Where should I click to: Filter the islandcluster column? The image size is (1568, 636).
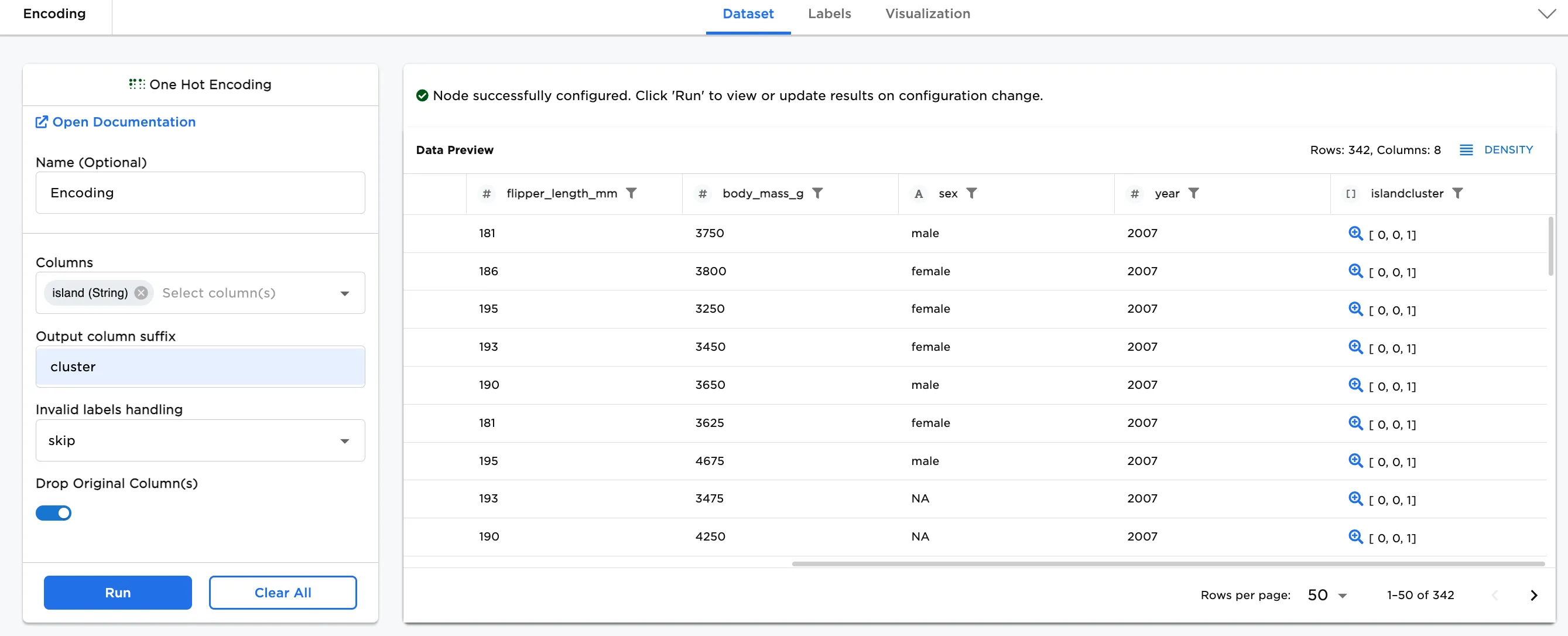pyautogui.click(x=1457, y=193)
